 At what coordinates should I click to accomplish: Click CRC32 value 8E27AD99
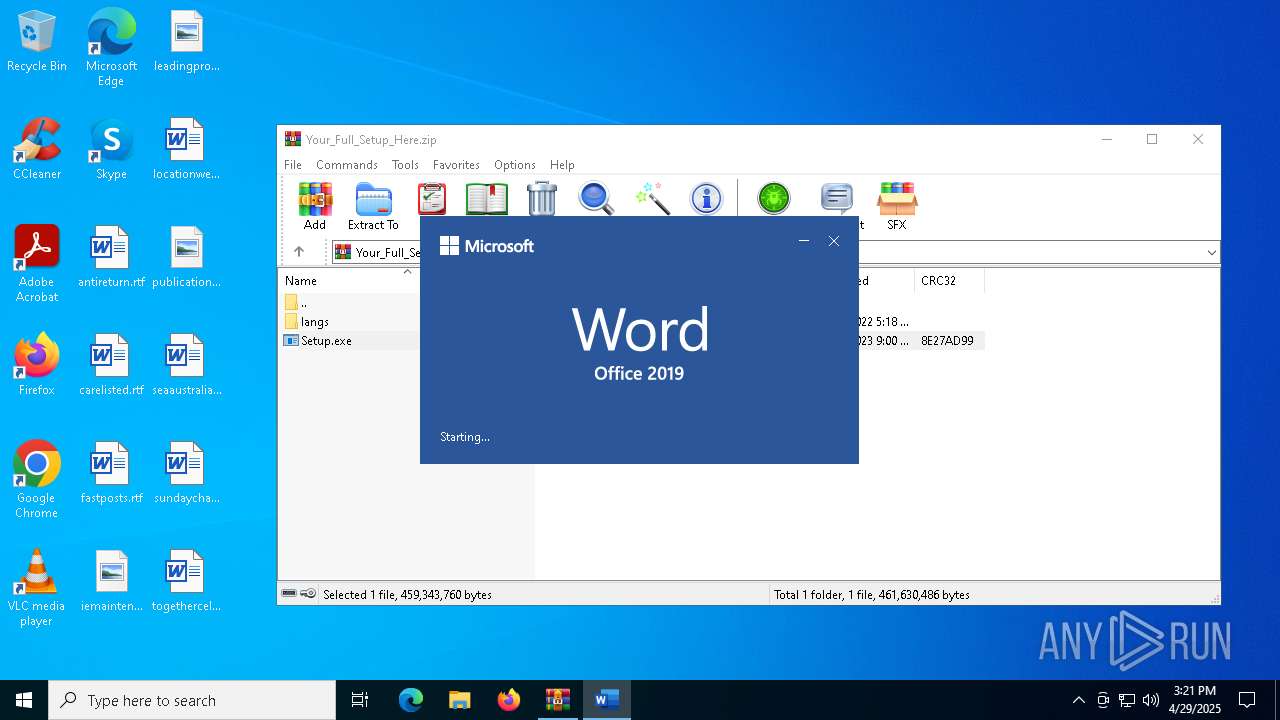(x=947, y=341)
